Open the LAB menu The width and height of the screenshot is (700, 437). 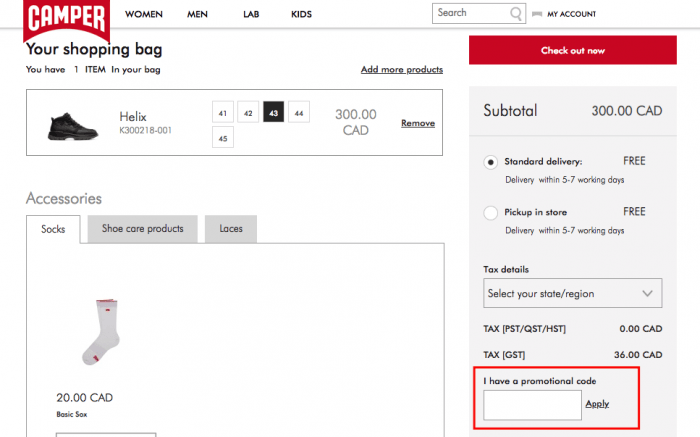251,14
